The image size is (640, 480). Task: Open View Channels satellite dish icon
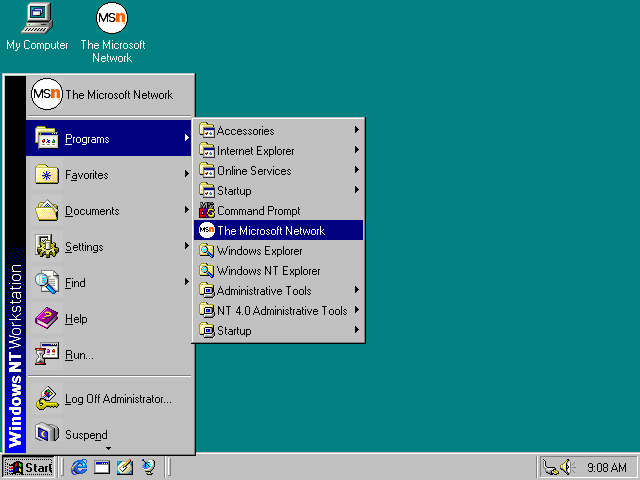148,467
